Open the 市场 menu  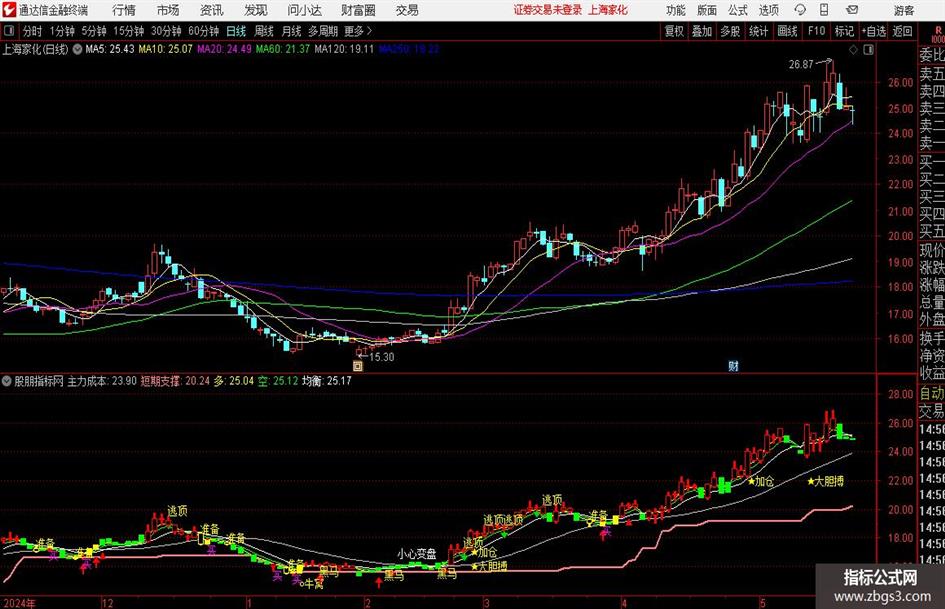[168, 10]
